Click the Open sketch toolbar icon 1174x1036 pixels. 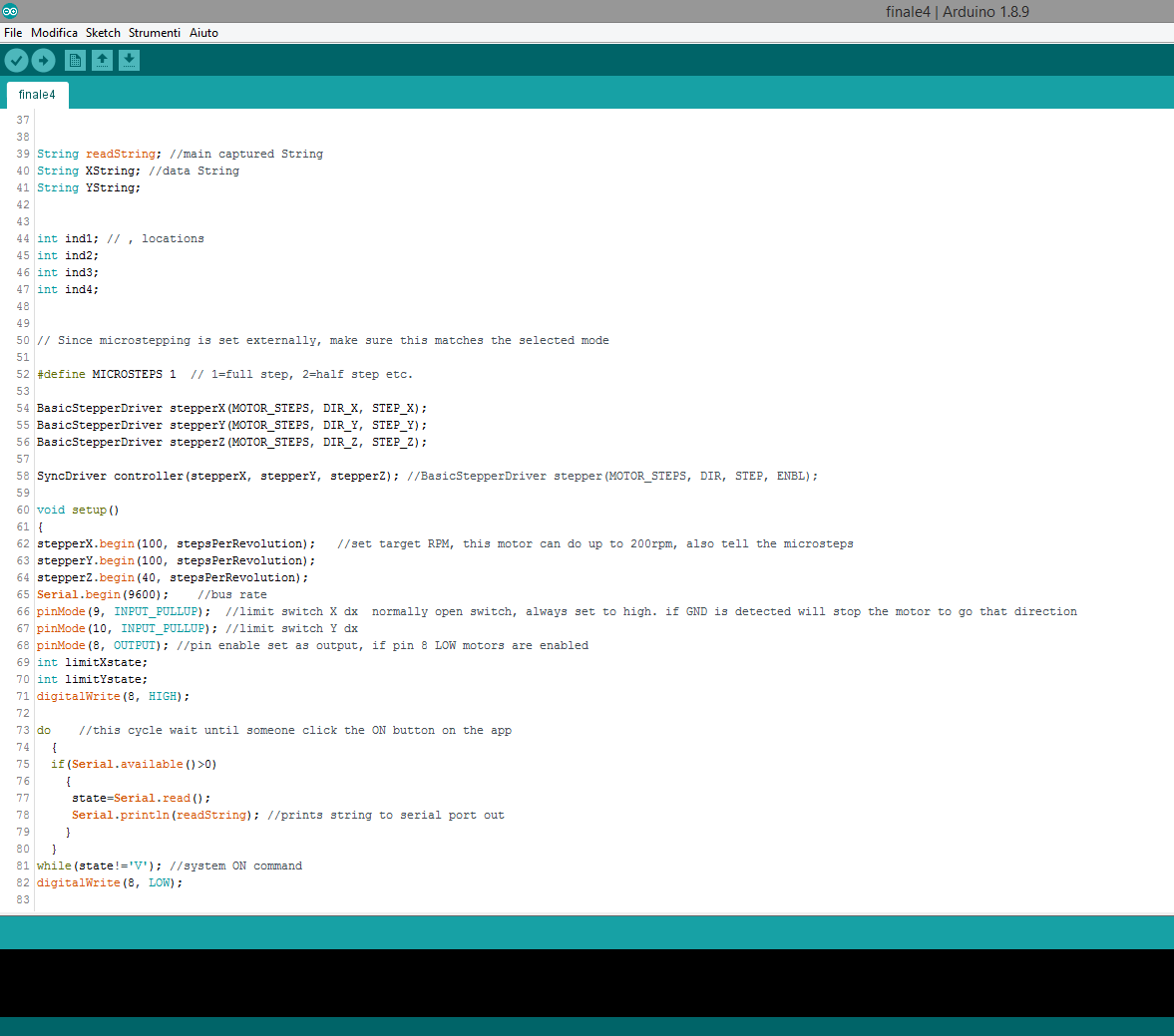click(102, 60)
